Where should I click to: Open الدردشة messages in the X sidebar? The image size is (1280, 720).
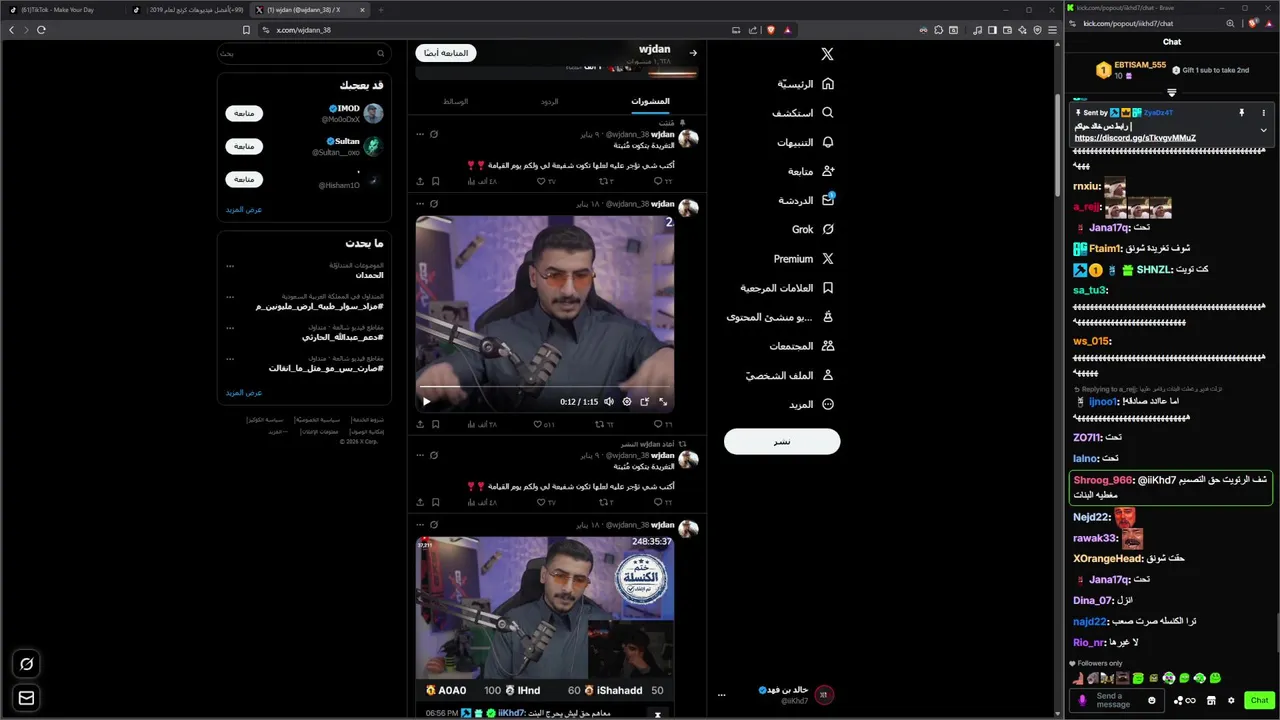tap(807, 200)
